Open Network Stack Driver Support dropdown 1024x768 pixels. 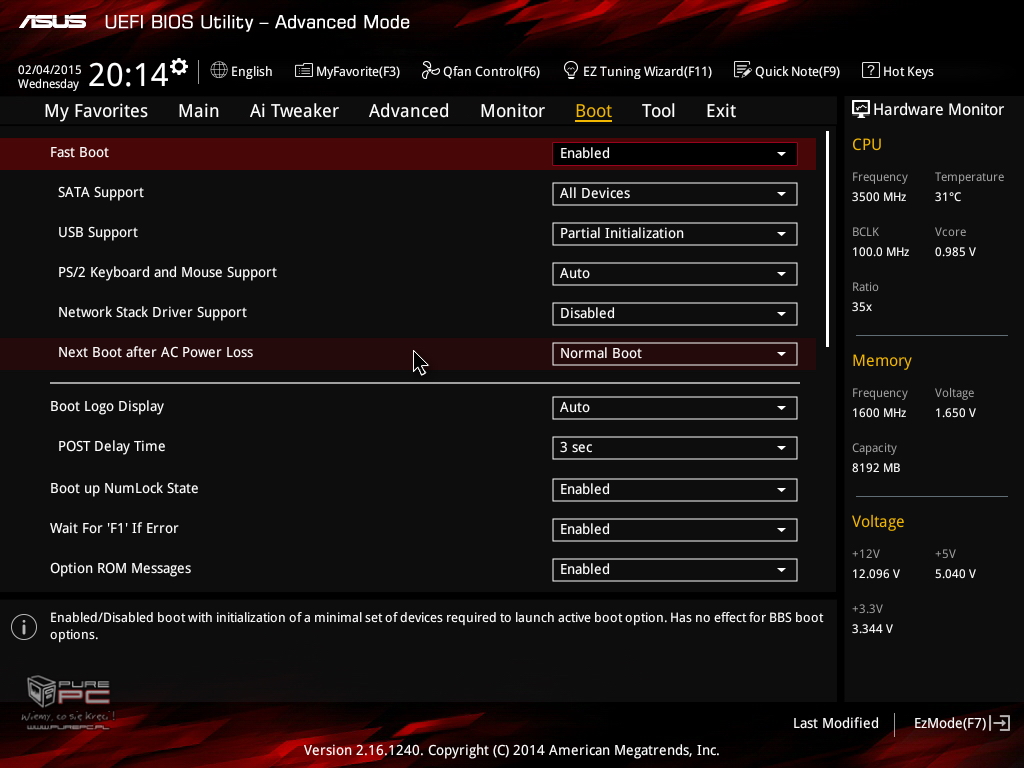click(674, 313)
